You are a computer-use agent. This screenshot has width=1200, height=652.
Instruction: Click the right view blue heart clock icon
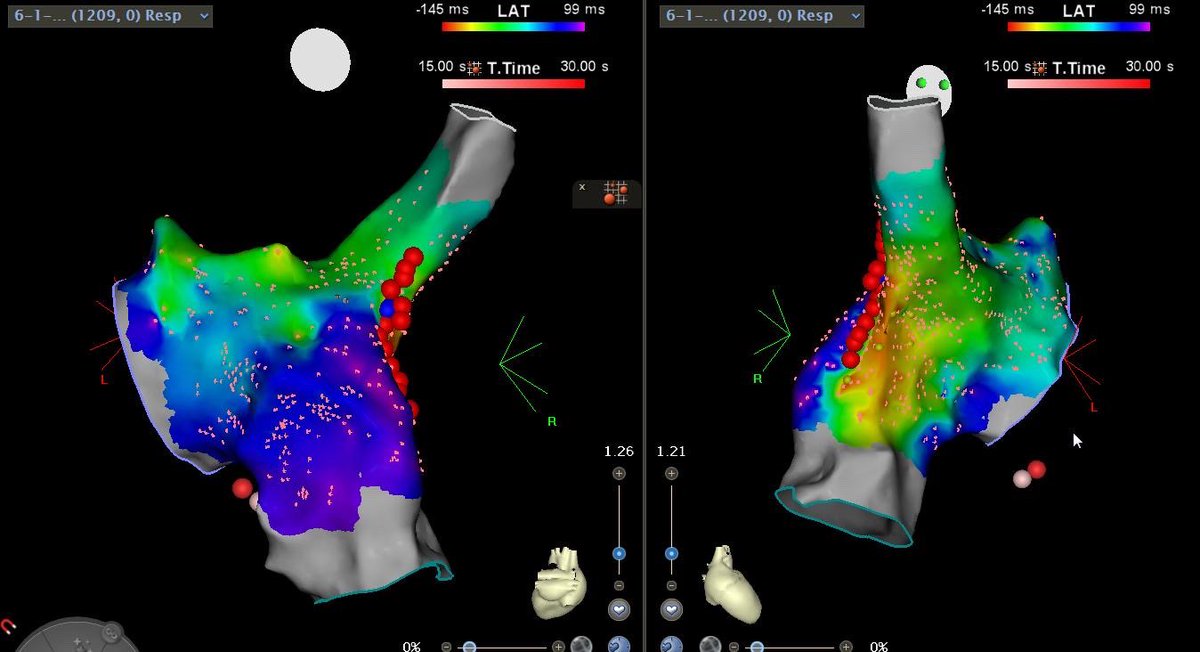pyautogui.click(x=671, y=645)
